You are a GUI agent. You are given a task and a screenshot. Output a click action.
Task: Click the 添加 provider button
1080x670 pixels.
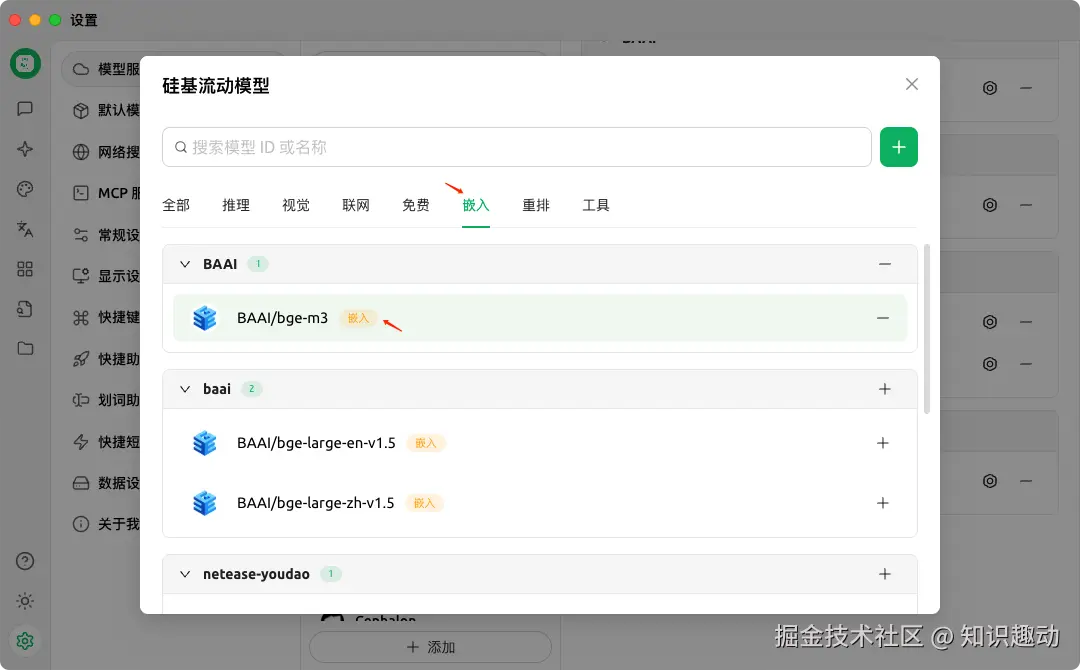coord(430,647)
